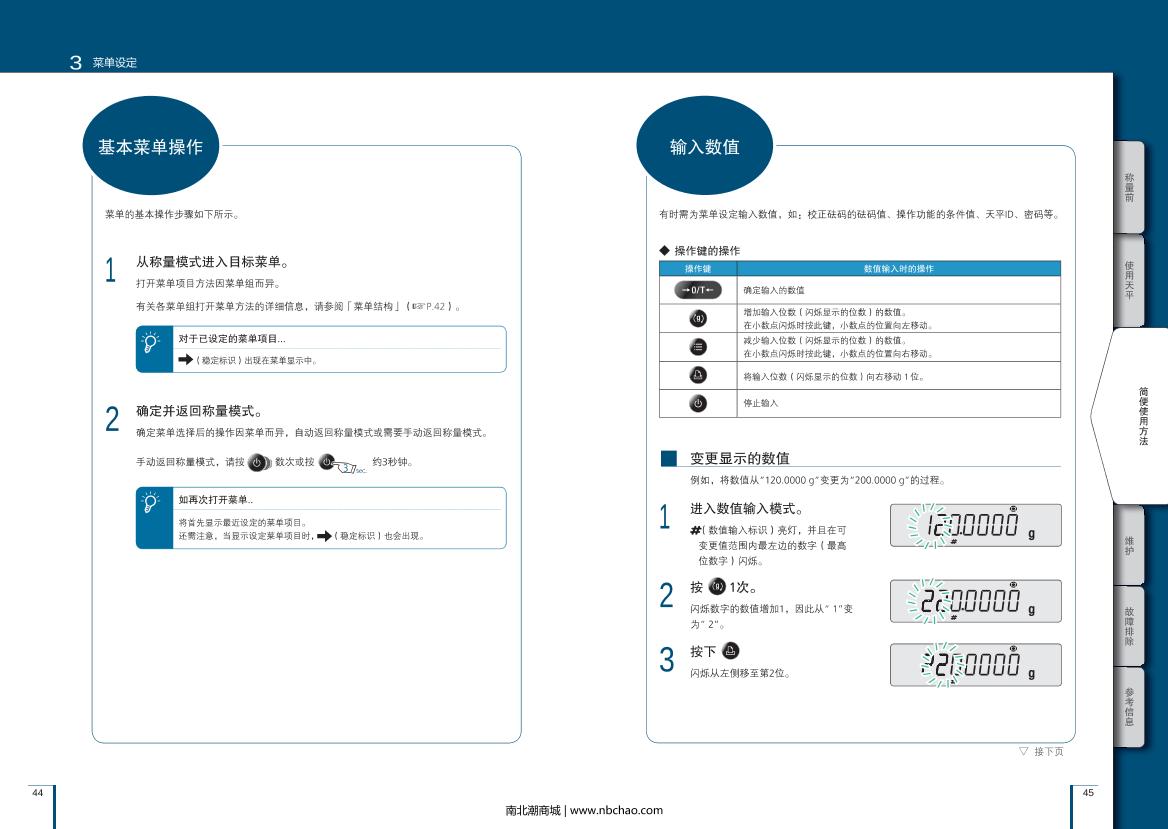Open the 使用天平 side tab

click(x=1129, y=280)
